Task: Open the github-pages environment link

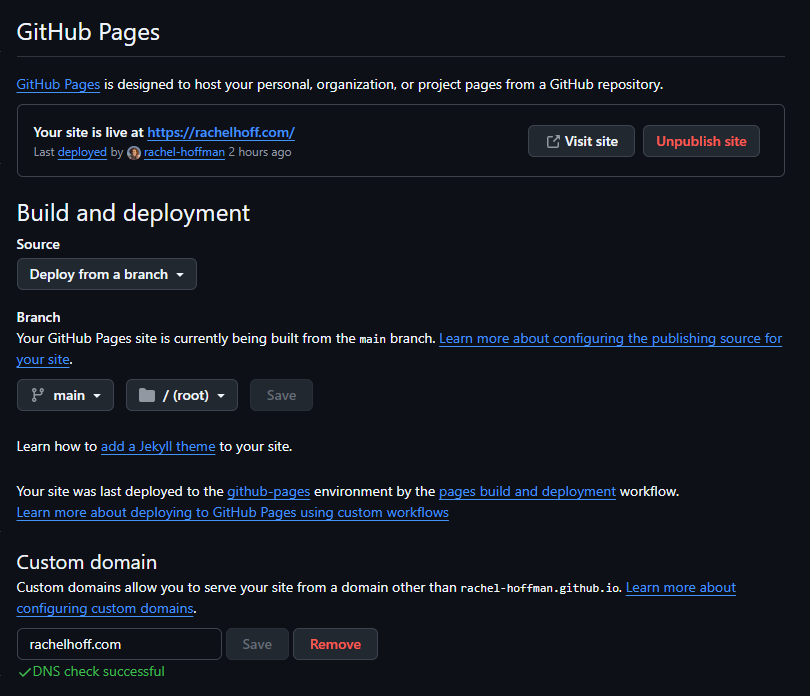Action: point(268,491)
